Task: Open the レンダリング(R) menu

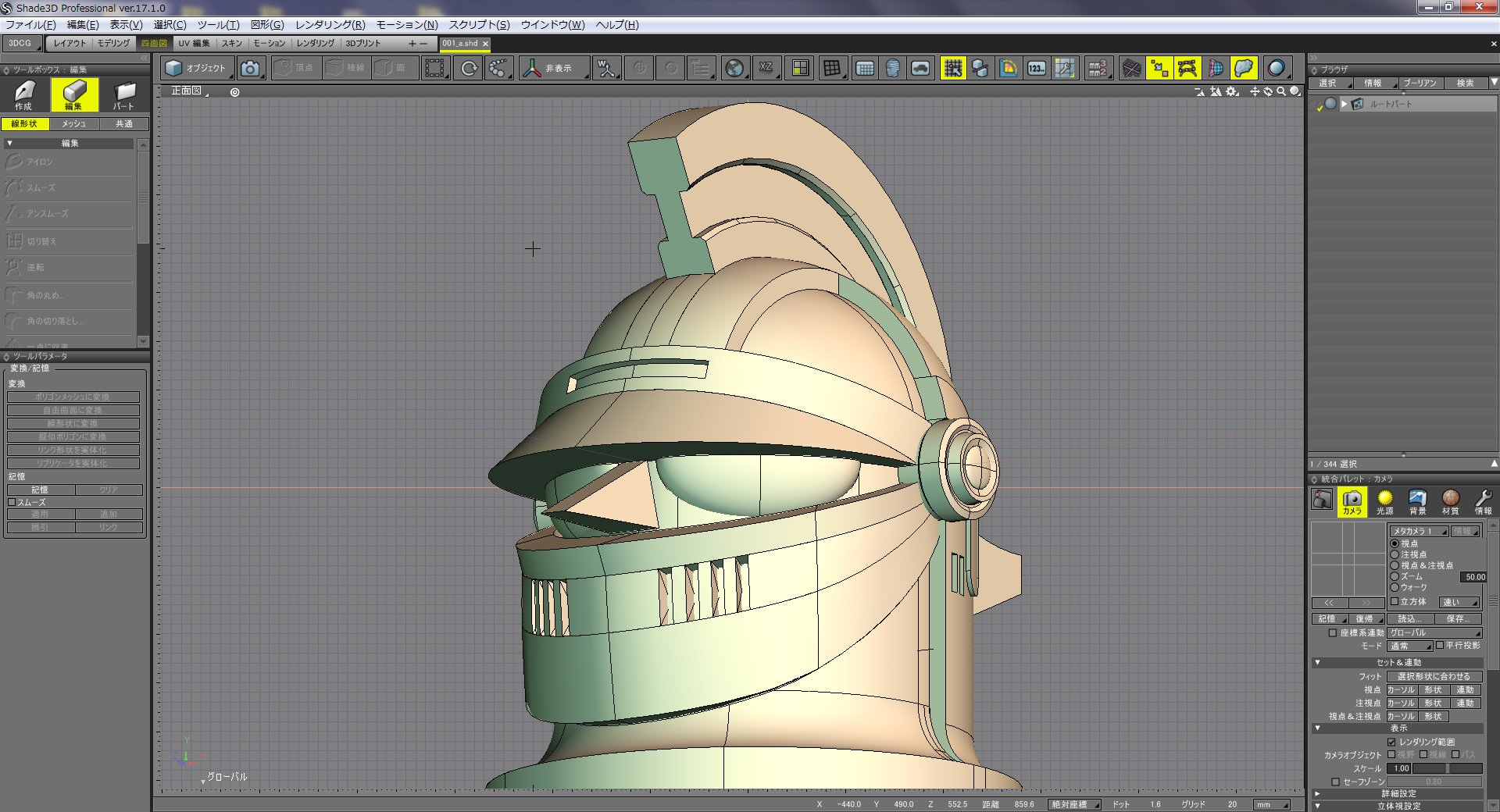Action: 330,25
